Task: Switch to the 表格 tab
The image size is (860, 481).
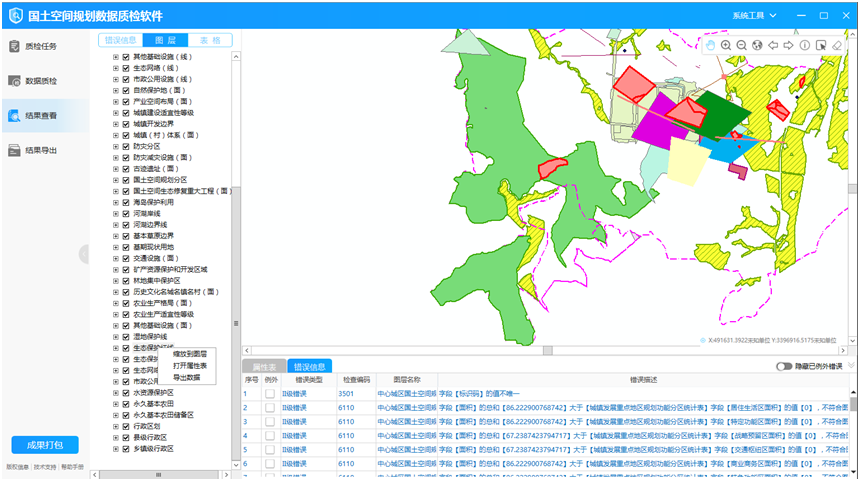Action: click(210, 40)
